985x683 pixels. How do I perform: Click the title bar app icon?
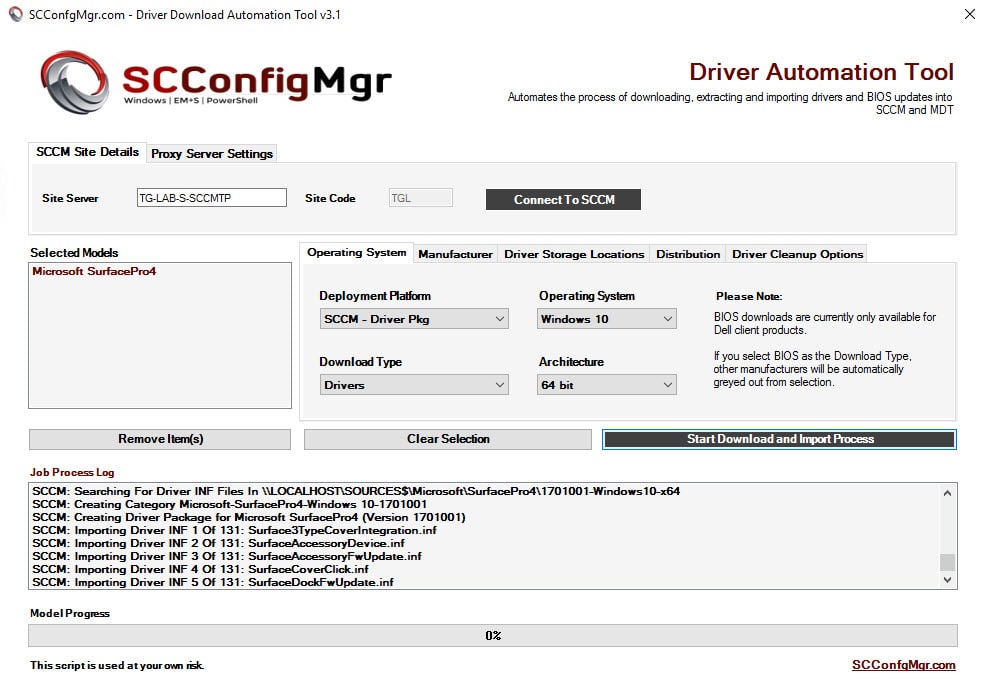coord(16,14)
